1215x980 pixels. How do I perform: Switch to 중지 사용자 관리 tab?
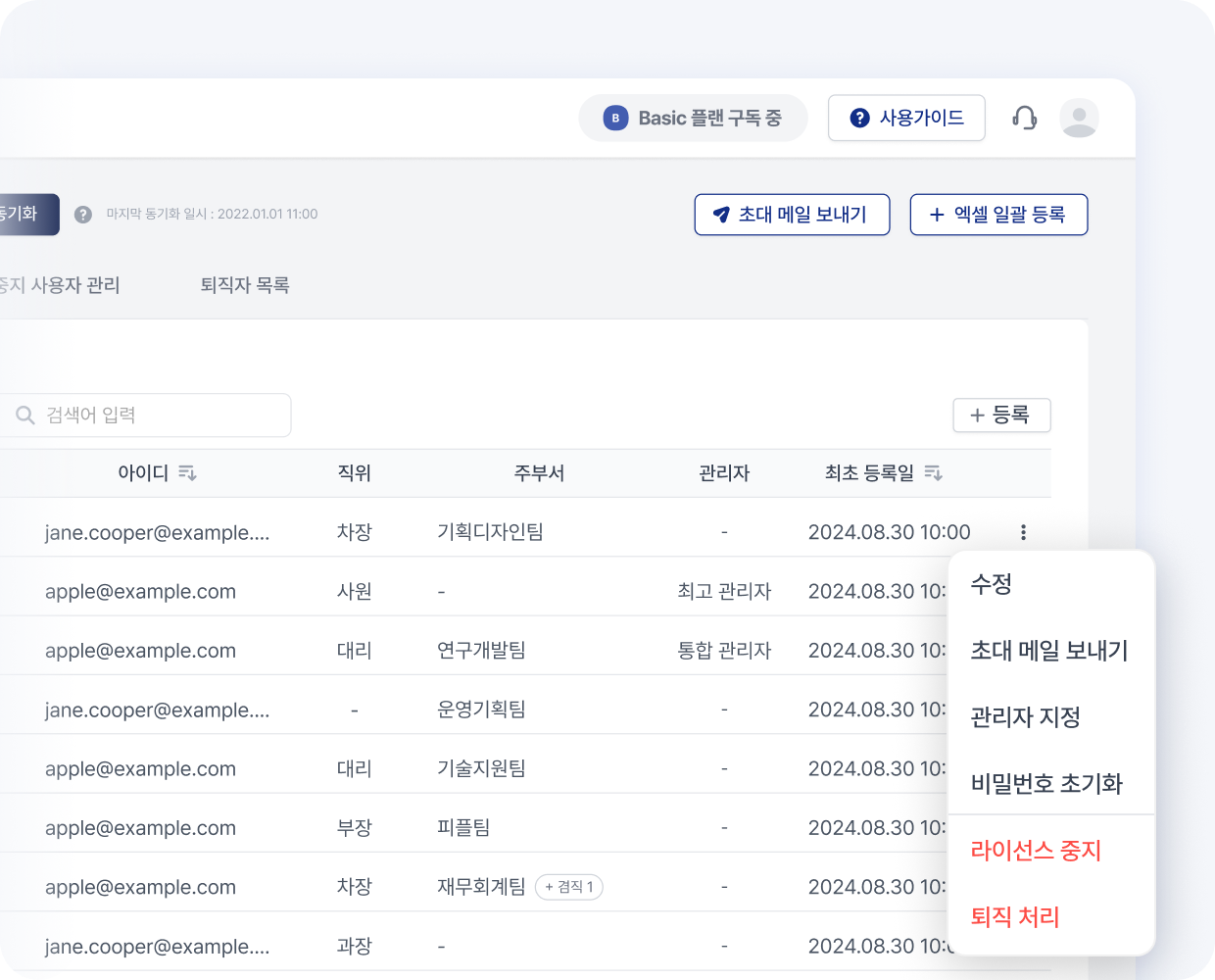click(60, 285)
